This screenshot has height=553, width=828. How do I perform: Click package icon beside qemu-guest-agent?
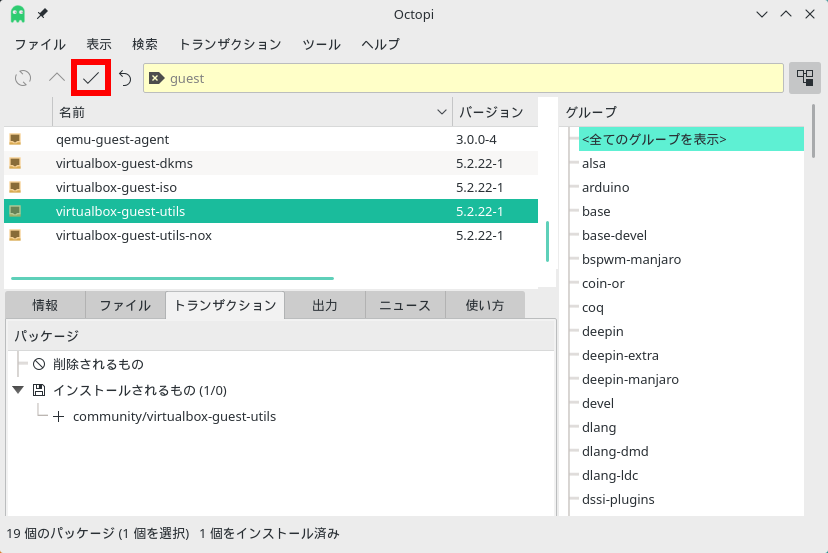(x=15, y=139)
